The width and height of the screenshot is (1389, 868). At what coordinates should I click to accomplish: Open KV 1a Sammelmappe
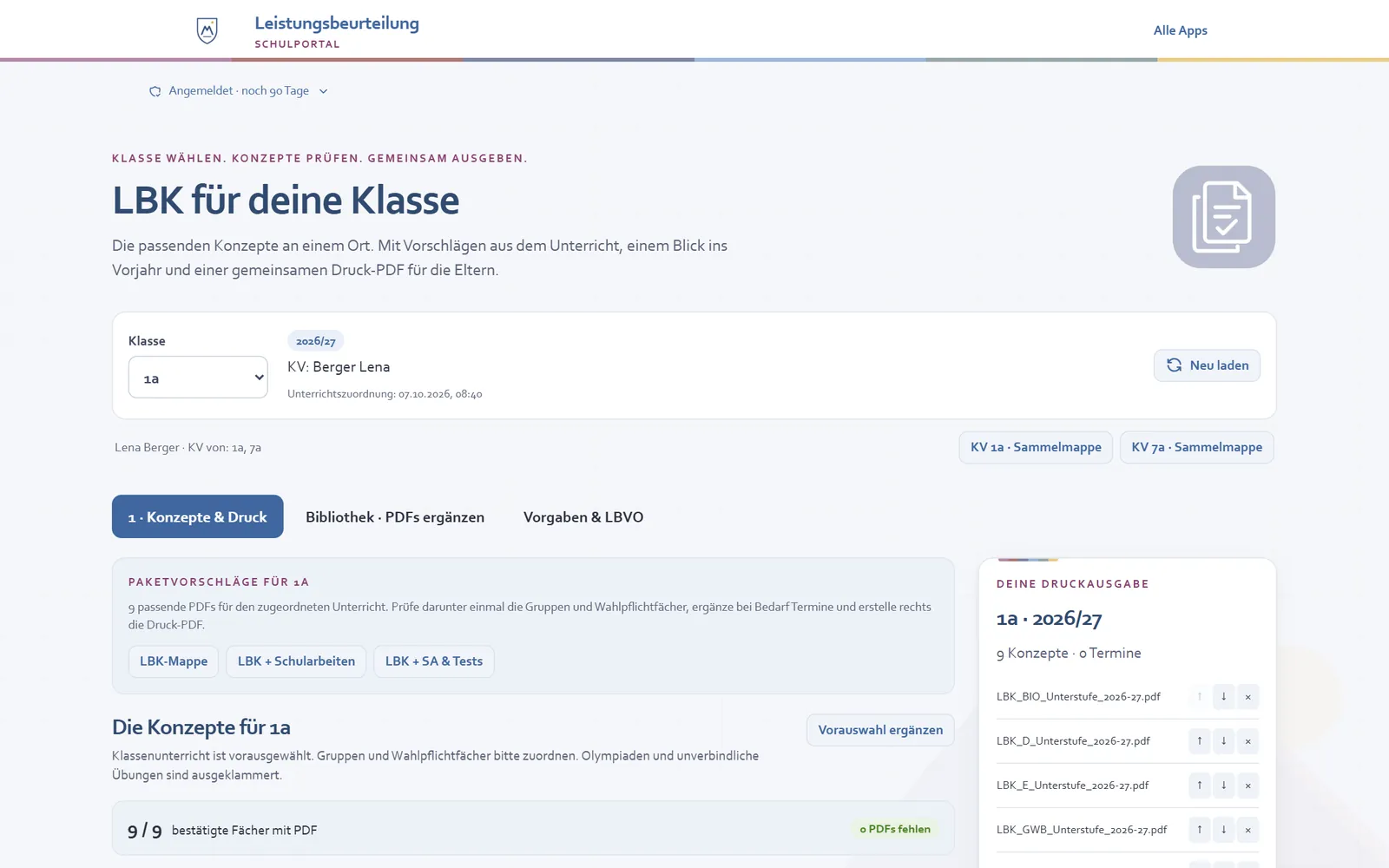point(1036,447)
